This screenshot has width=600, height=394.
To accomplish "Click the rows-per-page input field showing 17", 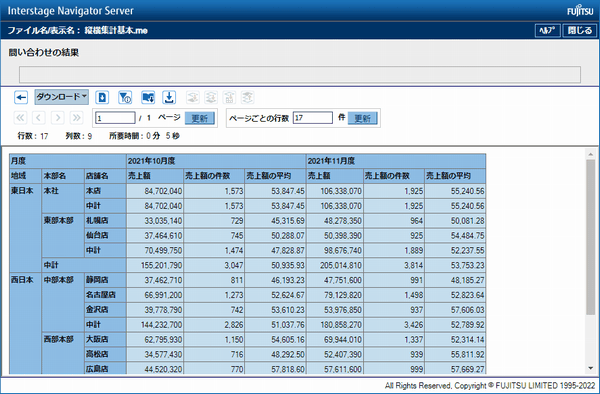I will click(x=313, y=118).
